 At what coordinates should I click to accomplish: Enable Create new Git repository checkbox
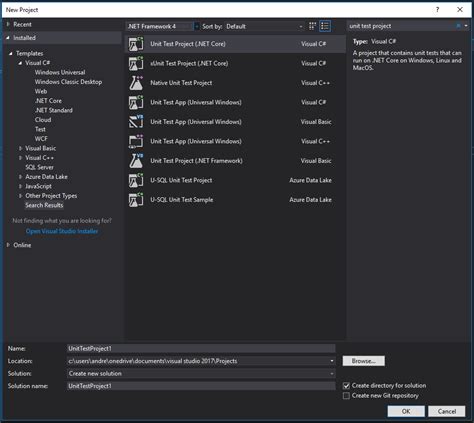click(x=346, y=396)
